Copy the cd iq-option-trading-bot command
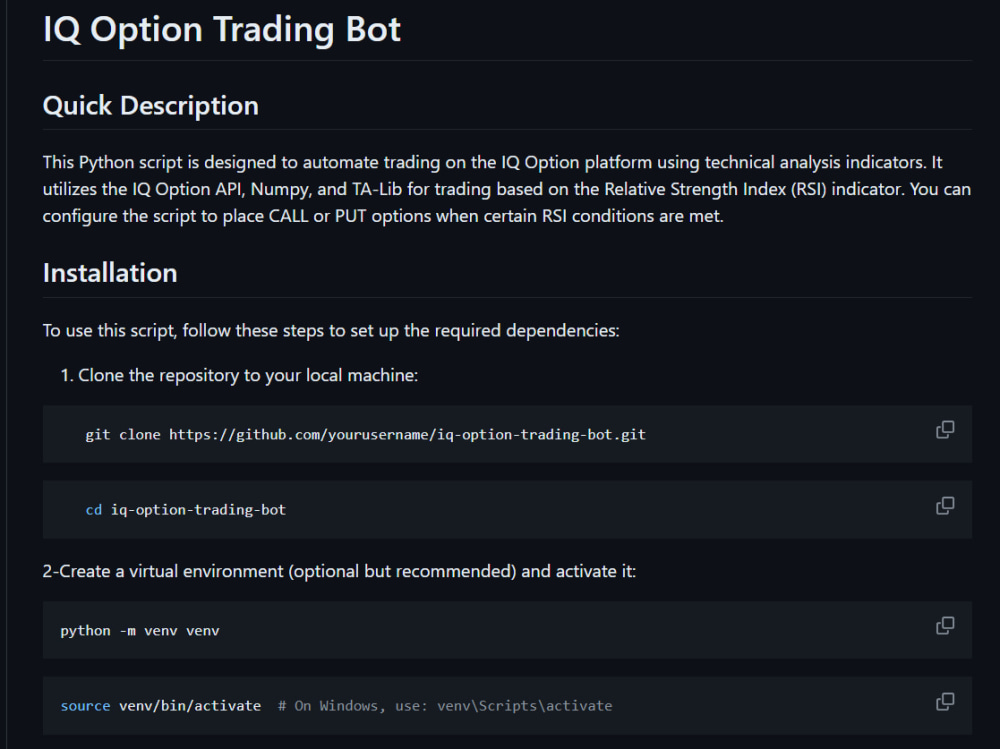 point(944,506)
